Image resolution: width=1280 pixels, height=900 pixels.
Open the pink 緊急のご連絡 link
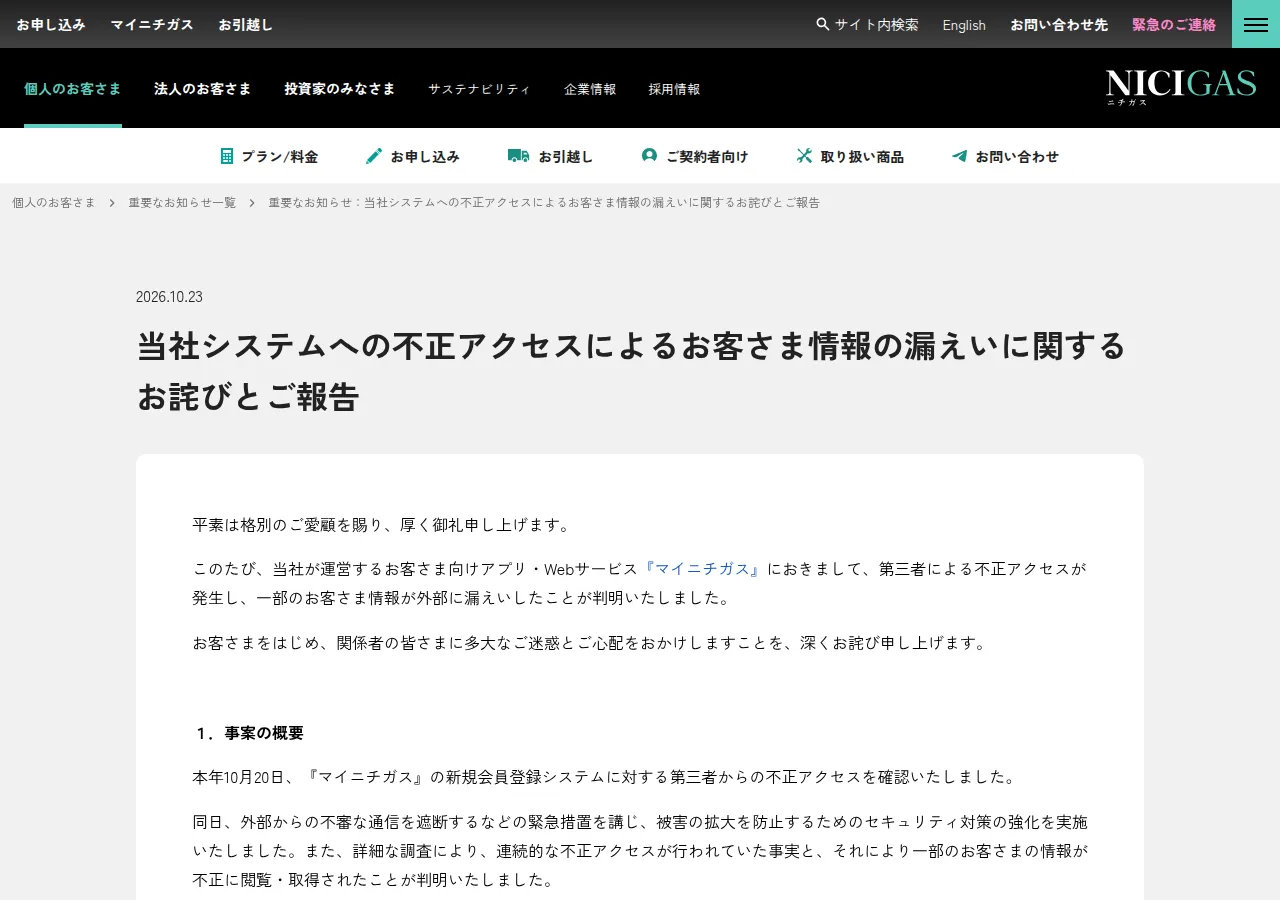[x=1174, y=24]
